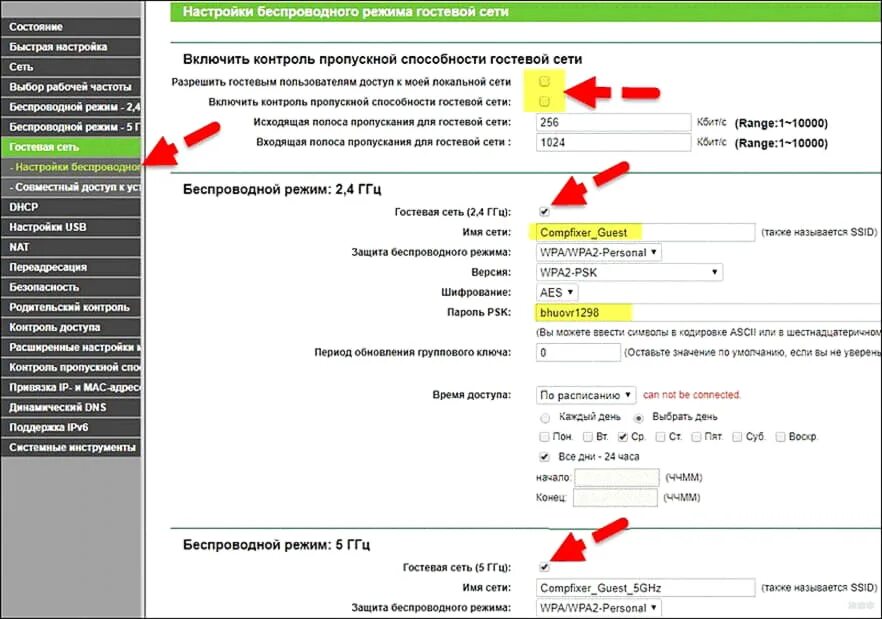Open the AES encryption dropdown
The height and width of the screenshot is (619, 882).
pos(556,292)
